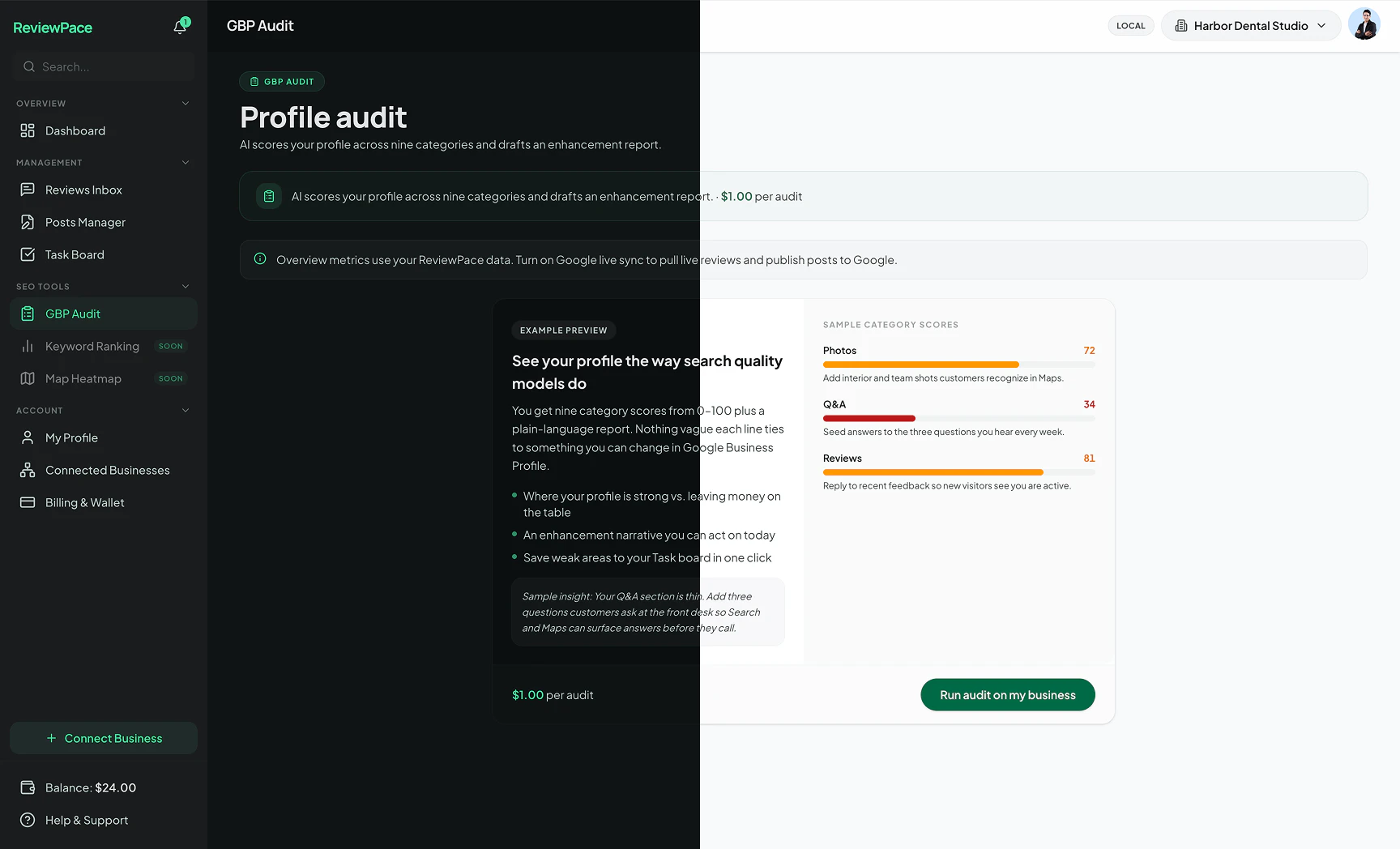Click the building icon beside Harbor Dental Studio

pyautogui.click(x=1181, y=26)
